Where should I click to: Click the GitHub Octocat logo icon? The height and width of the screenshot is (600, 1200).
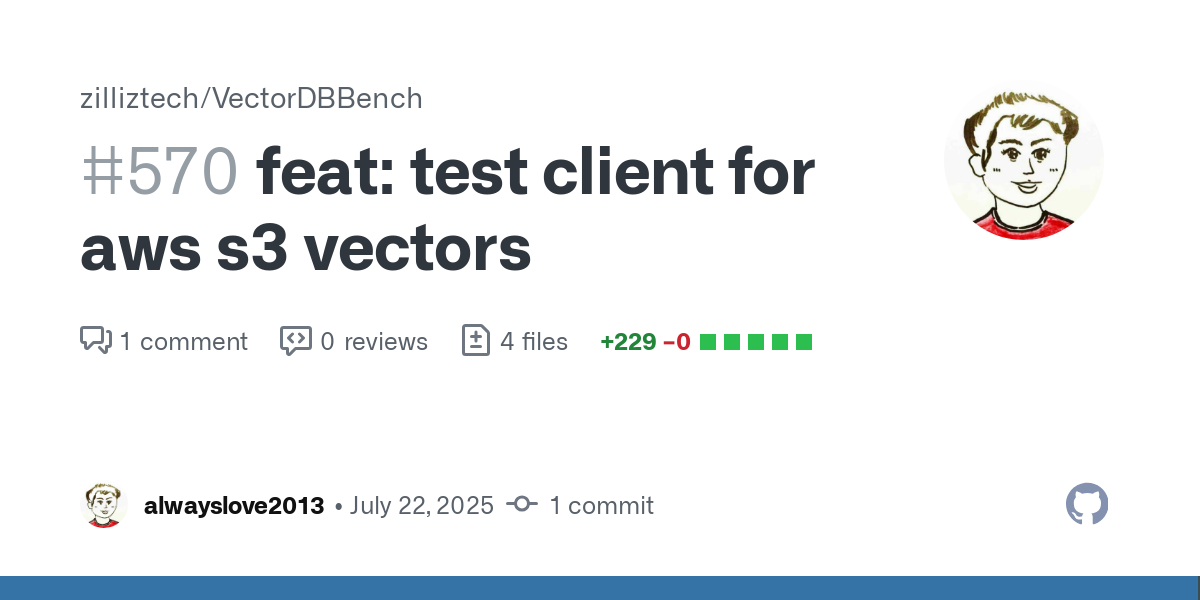(x=1087, y=505)
